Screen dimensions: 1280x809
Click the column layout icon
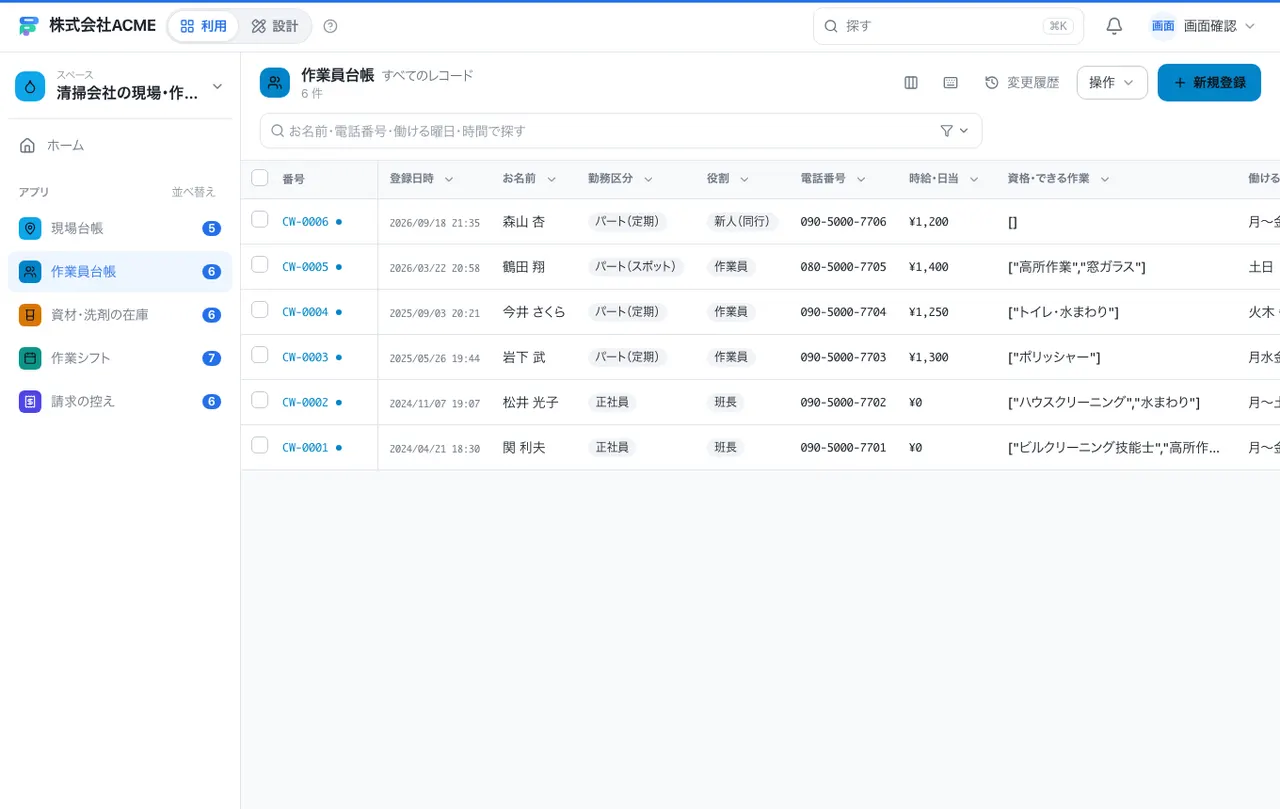(x=911, y=83)
